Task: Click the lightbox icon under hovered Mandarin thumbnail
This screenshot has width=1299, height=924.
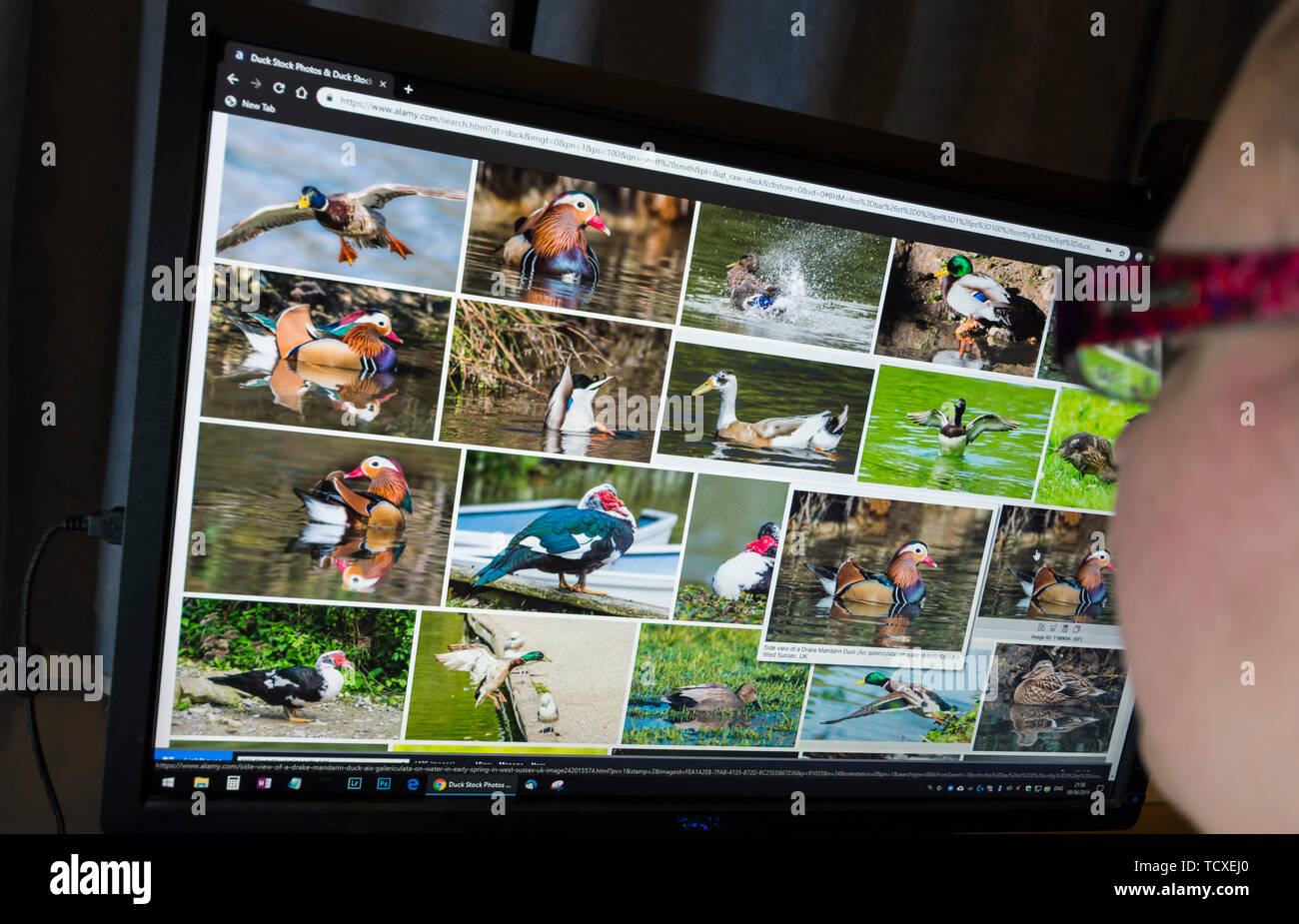Action: pyautogui.click(x=1040, y=626)
